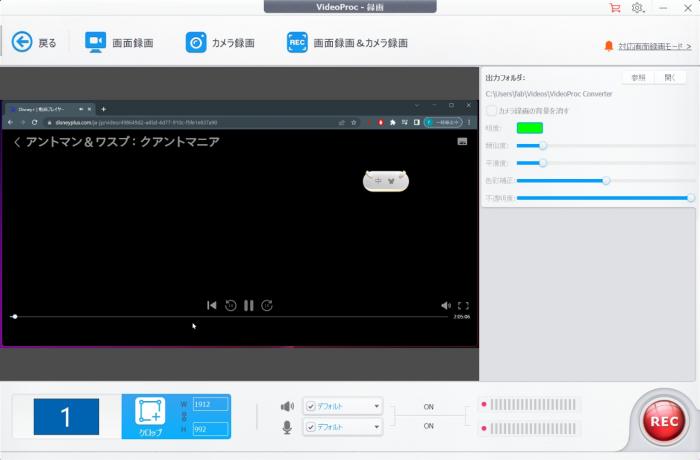Open new tab with plus icon in preview
700x460 pixels.
click(x=104, y=109)
